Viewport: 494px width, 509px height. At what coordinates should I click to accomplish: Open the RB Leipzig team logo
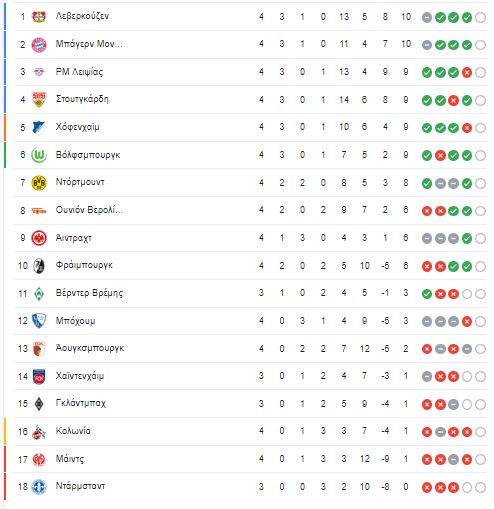coord(39,72)
